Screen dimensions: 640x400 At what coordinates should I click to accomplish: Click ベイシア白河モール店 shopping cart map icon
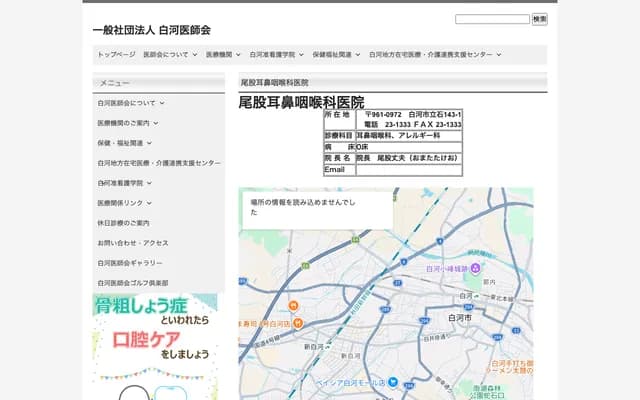[x=394, y=381]
